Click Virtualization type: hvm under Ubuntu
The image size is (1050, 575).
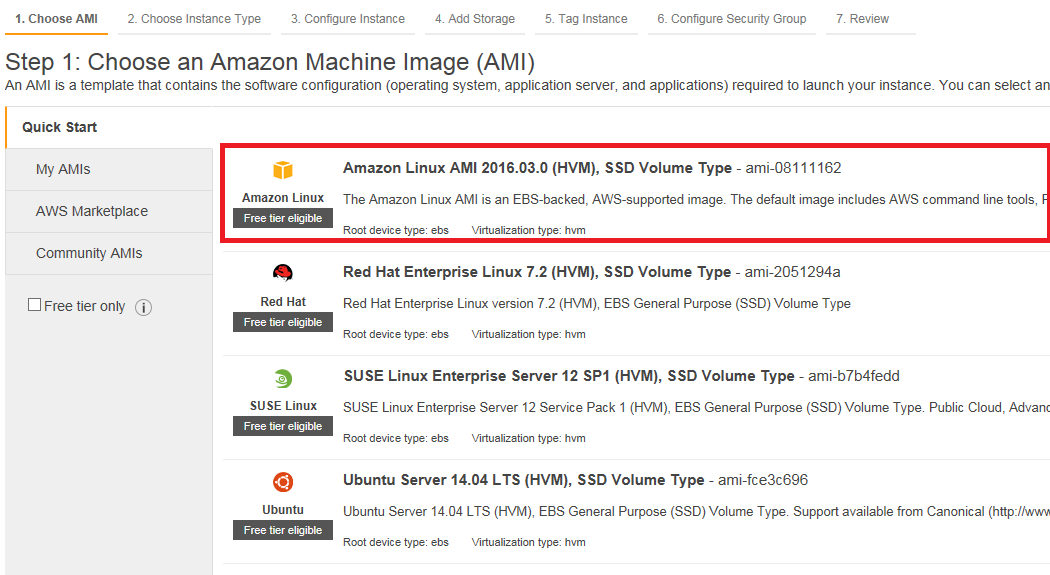click(x=528, y=542)
